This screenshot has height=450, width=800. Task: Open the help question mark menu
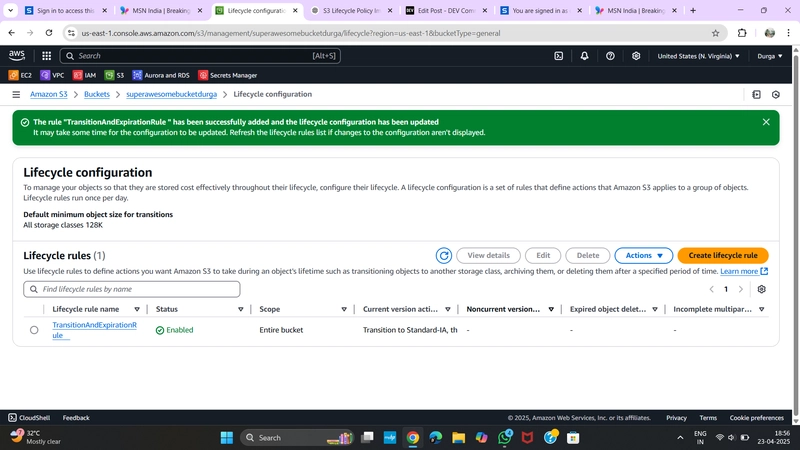tap(610, 56)
